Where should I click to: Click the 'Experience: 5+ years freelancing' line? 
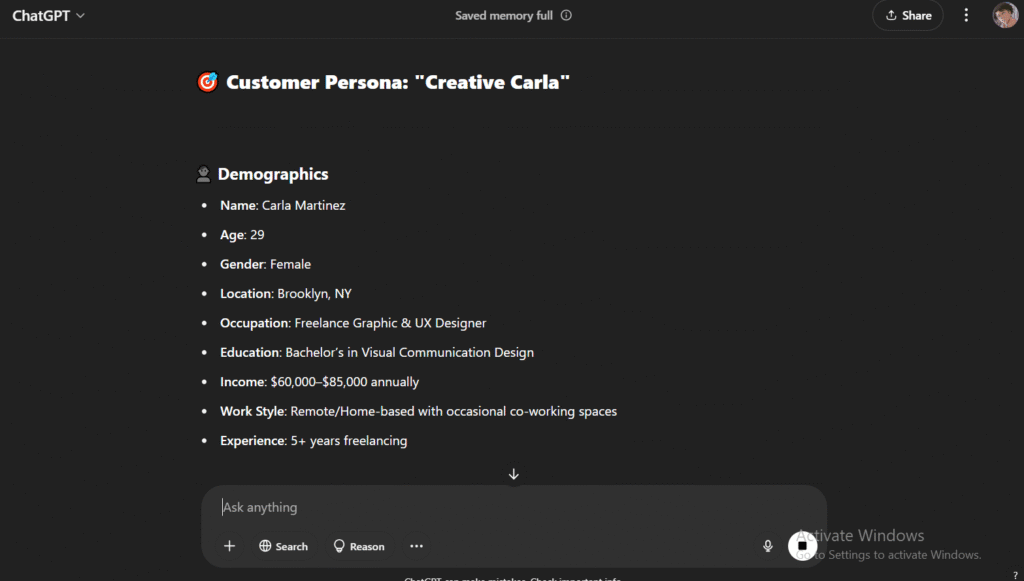313,441
